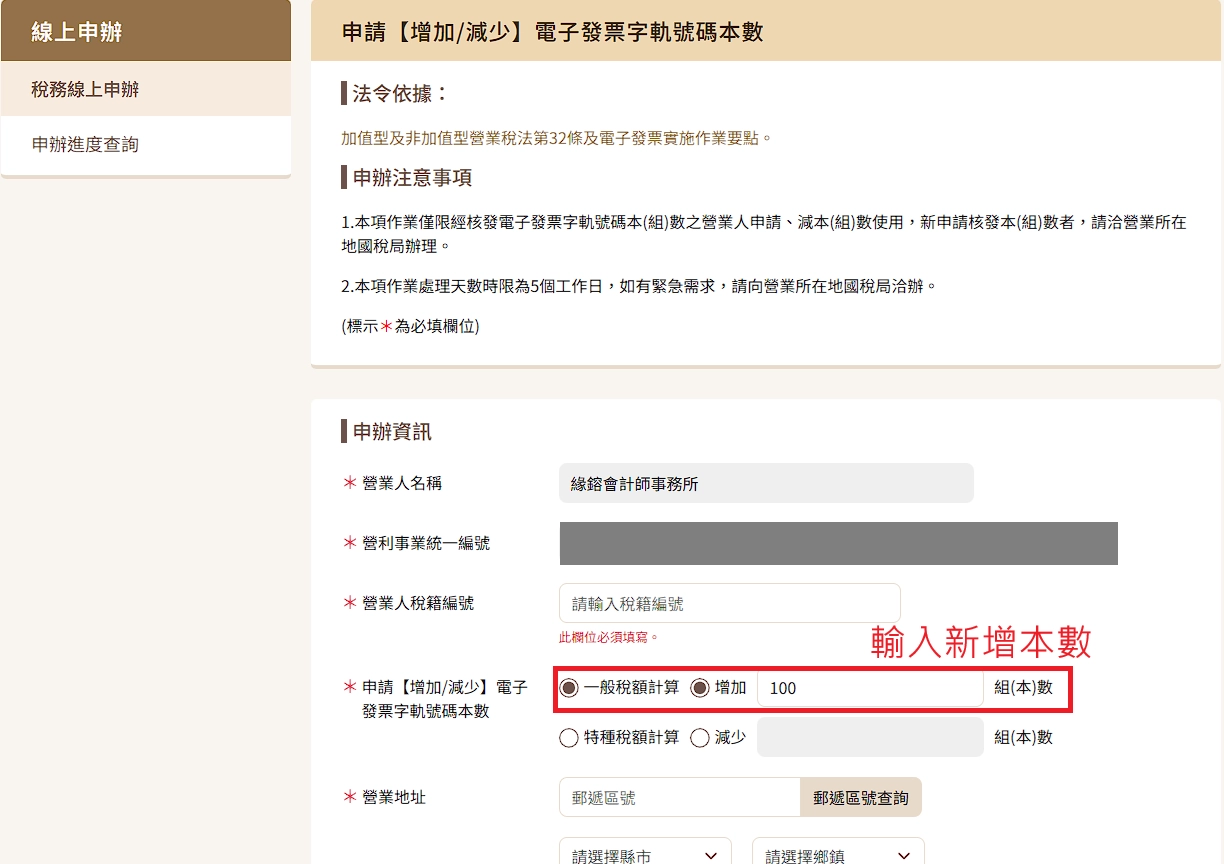Select the 減少 radio option
This screenshot has height=864, width=1224.
click(x=700, y=738)
